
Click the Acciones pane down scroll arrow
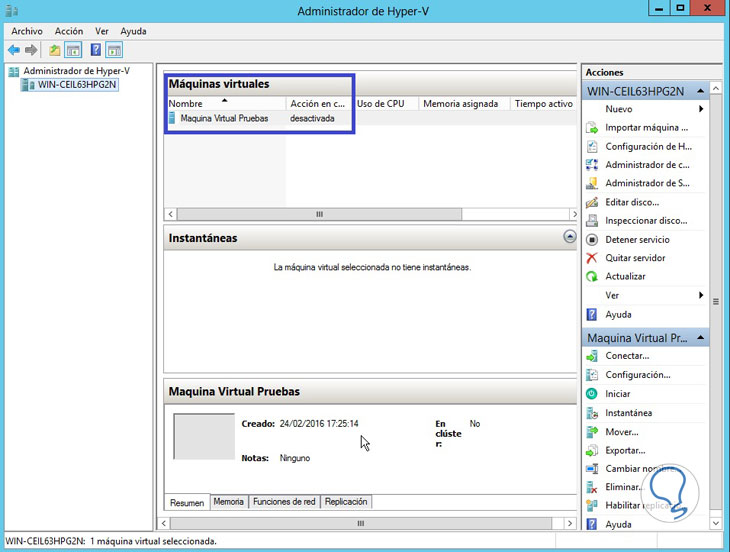pos(716,523)
